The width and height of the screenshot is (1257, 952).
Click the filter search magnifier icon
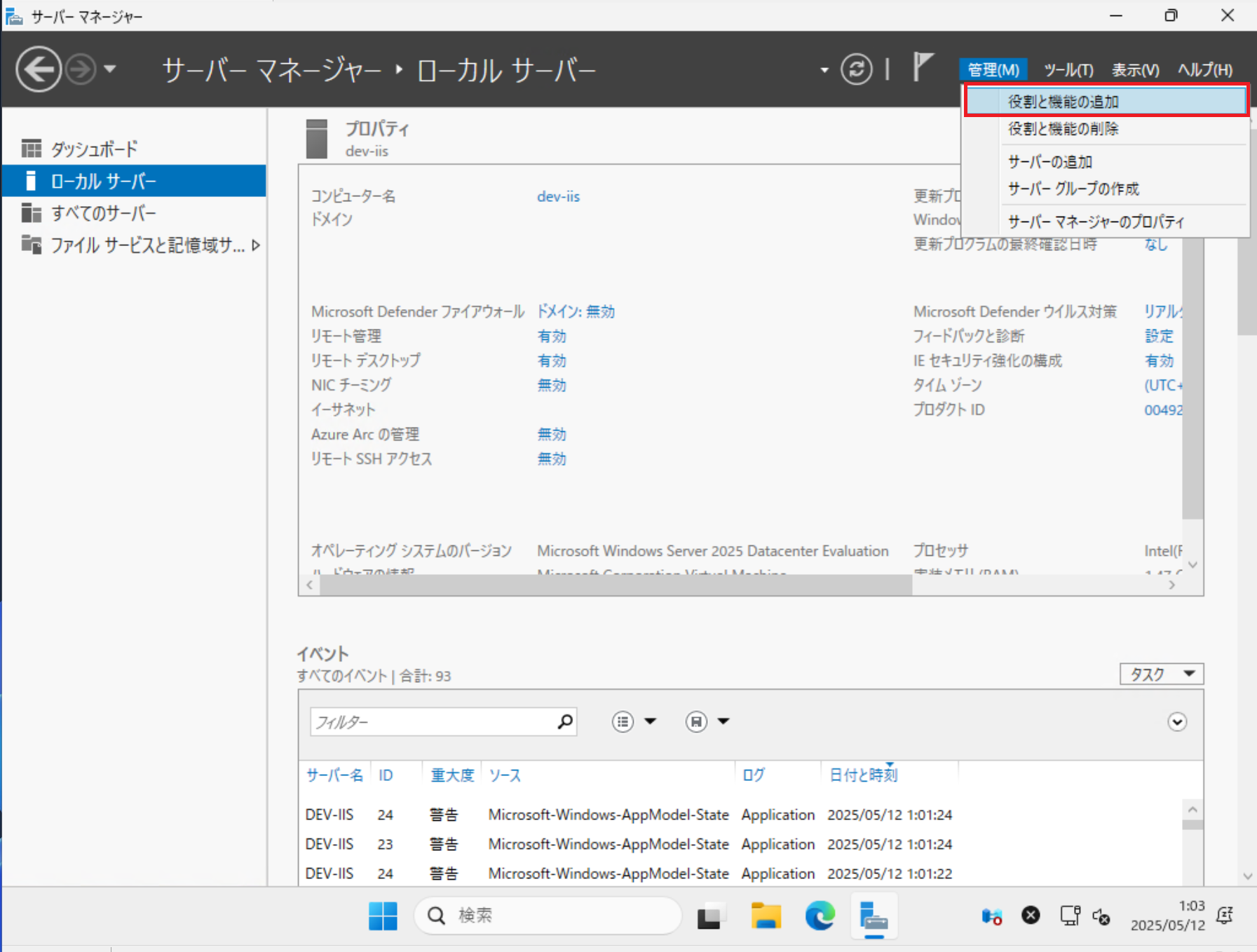coord(565,721)
